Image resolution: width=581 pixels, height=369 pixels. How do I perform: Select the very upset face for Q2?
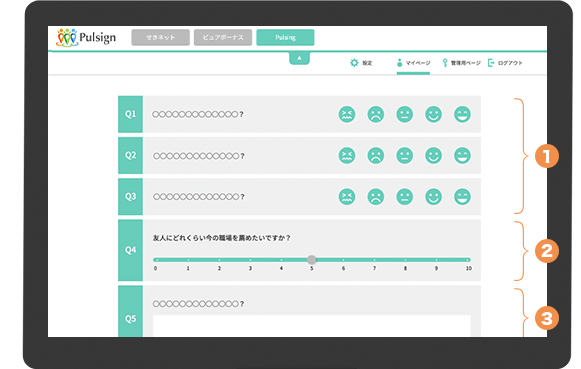pos(346,155)
